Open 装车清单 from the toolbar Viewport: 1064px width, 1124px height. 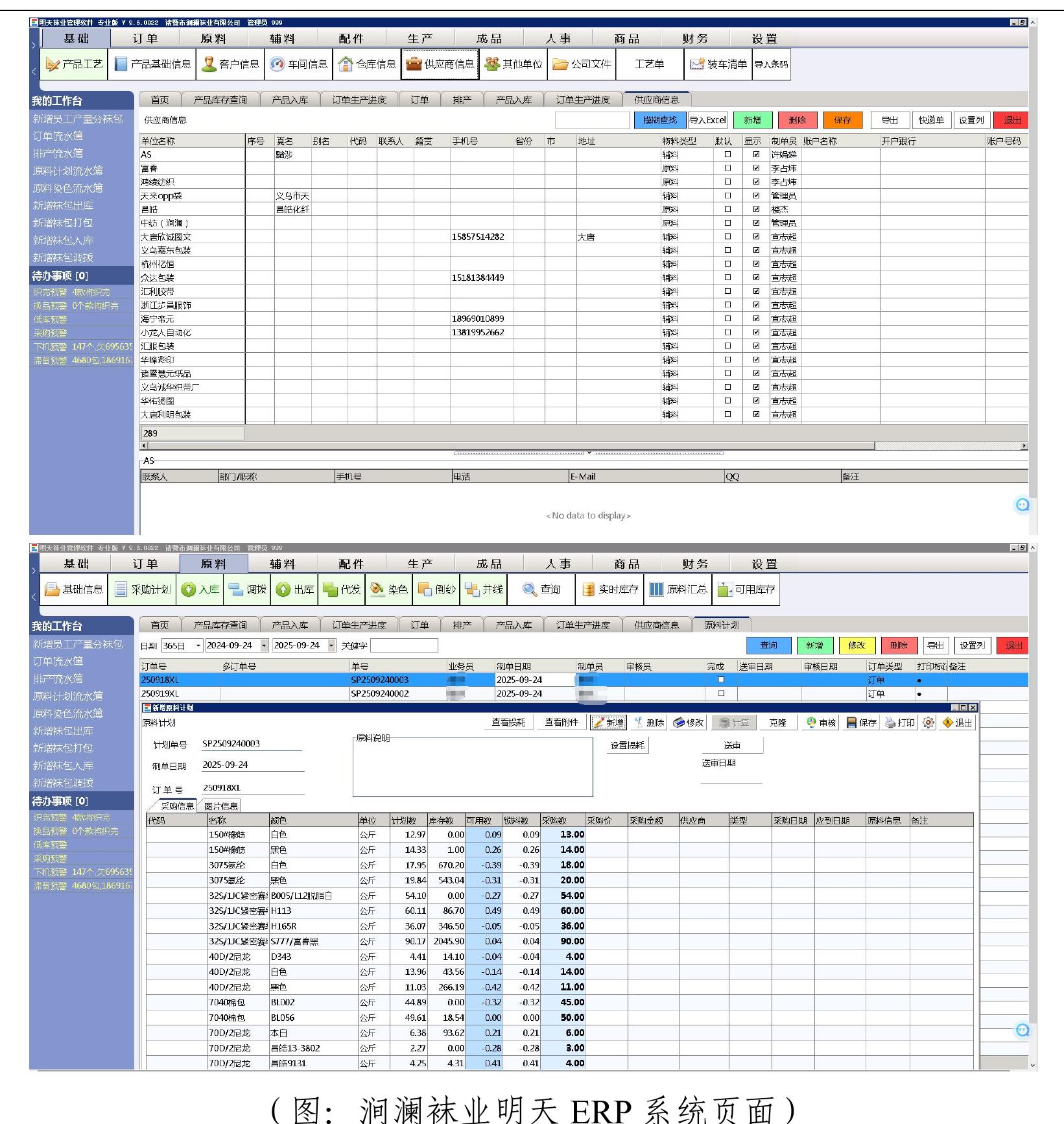(x=718, y=64)
